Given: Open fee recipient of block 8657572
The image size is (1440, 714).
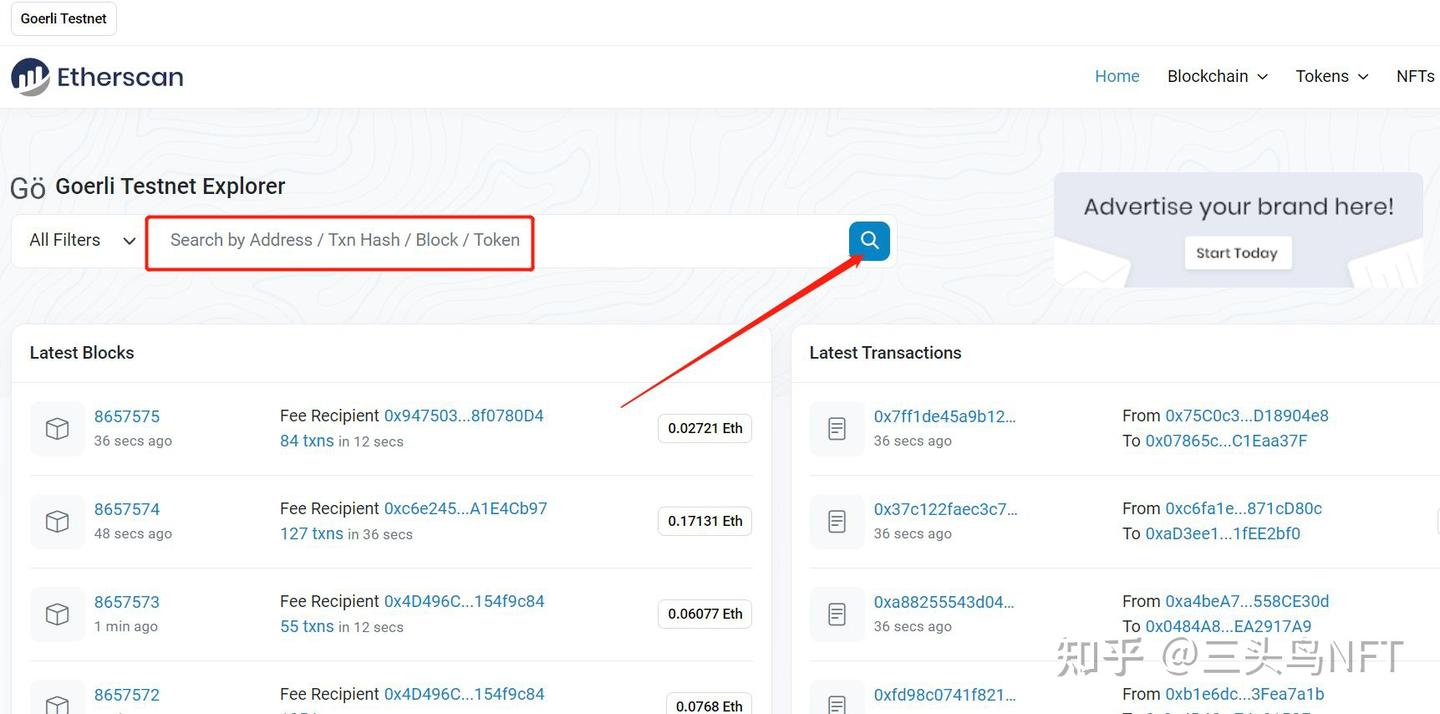Looking at the screenshot, I should [464, 694].
